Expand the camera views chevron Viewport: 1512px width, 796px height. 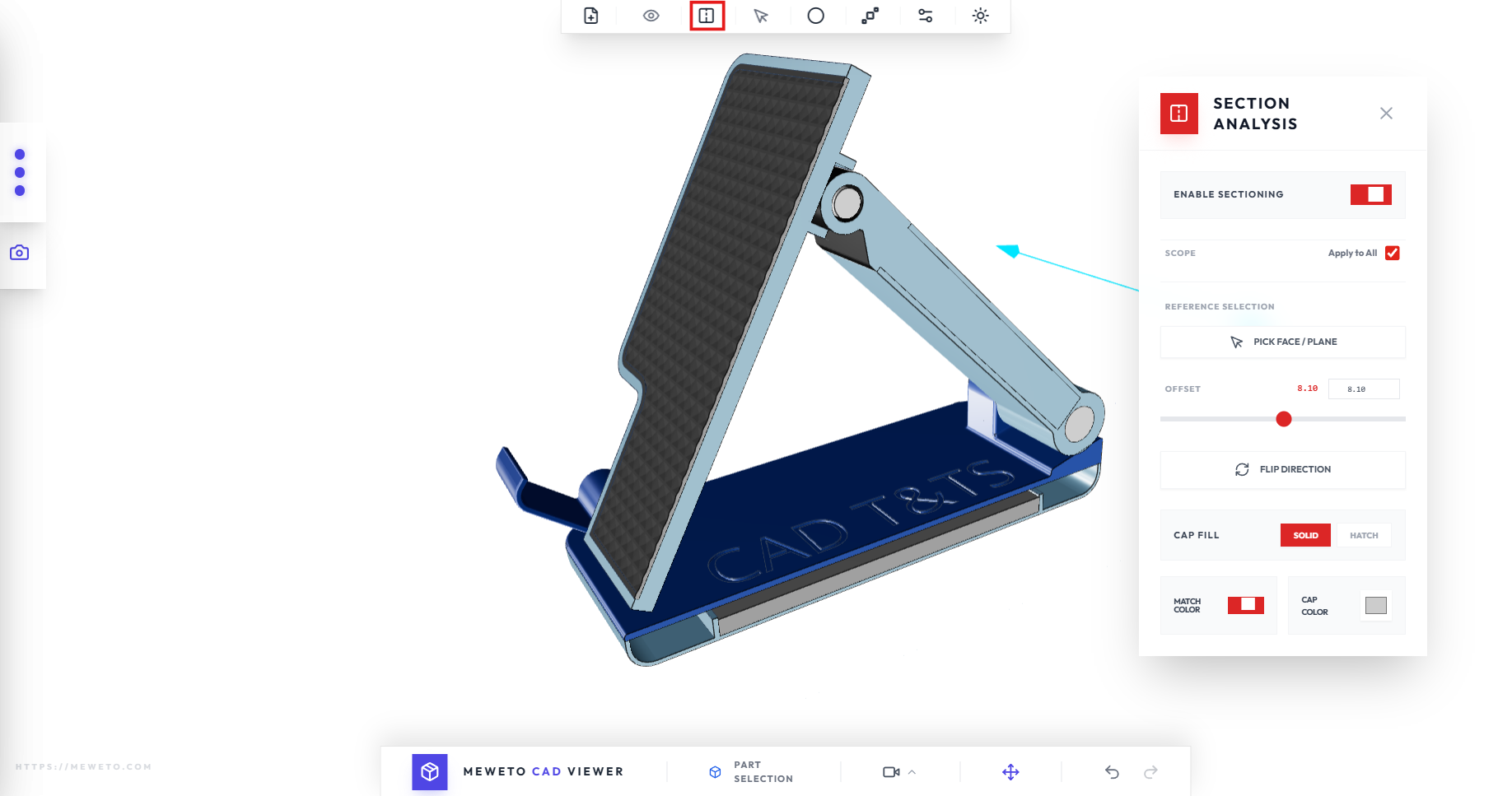click(912, 772)
